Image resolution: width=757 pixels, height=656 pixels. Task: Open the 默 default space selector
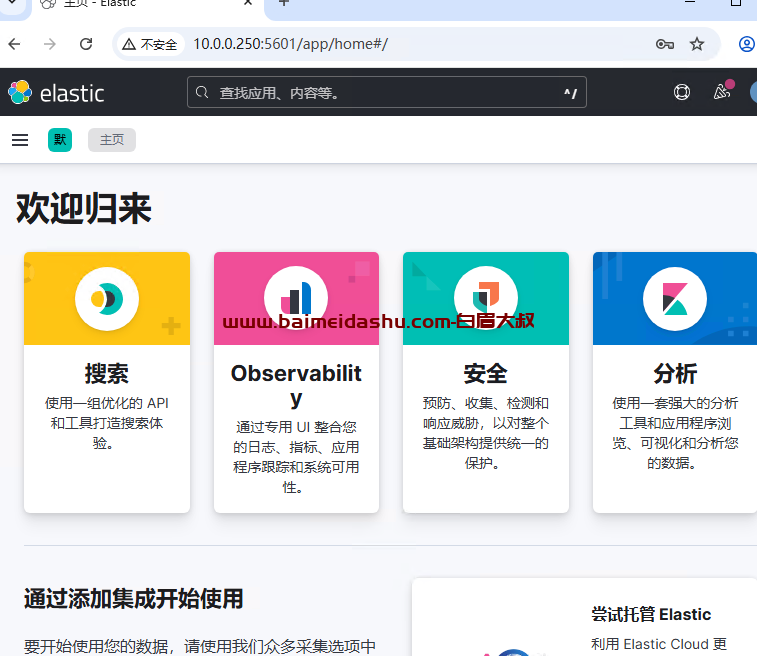60,140
